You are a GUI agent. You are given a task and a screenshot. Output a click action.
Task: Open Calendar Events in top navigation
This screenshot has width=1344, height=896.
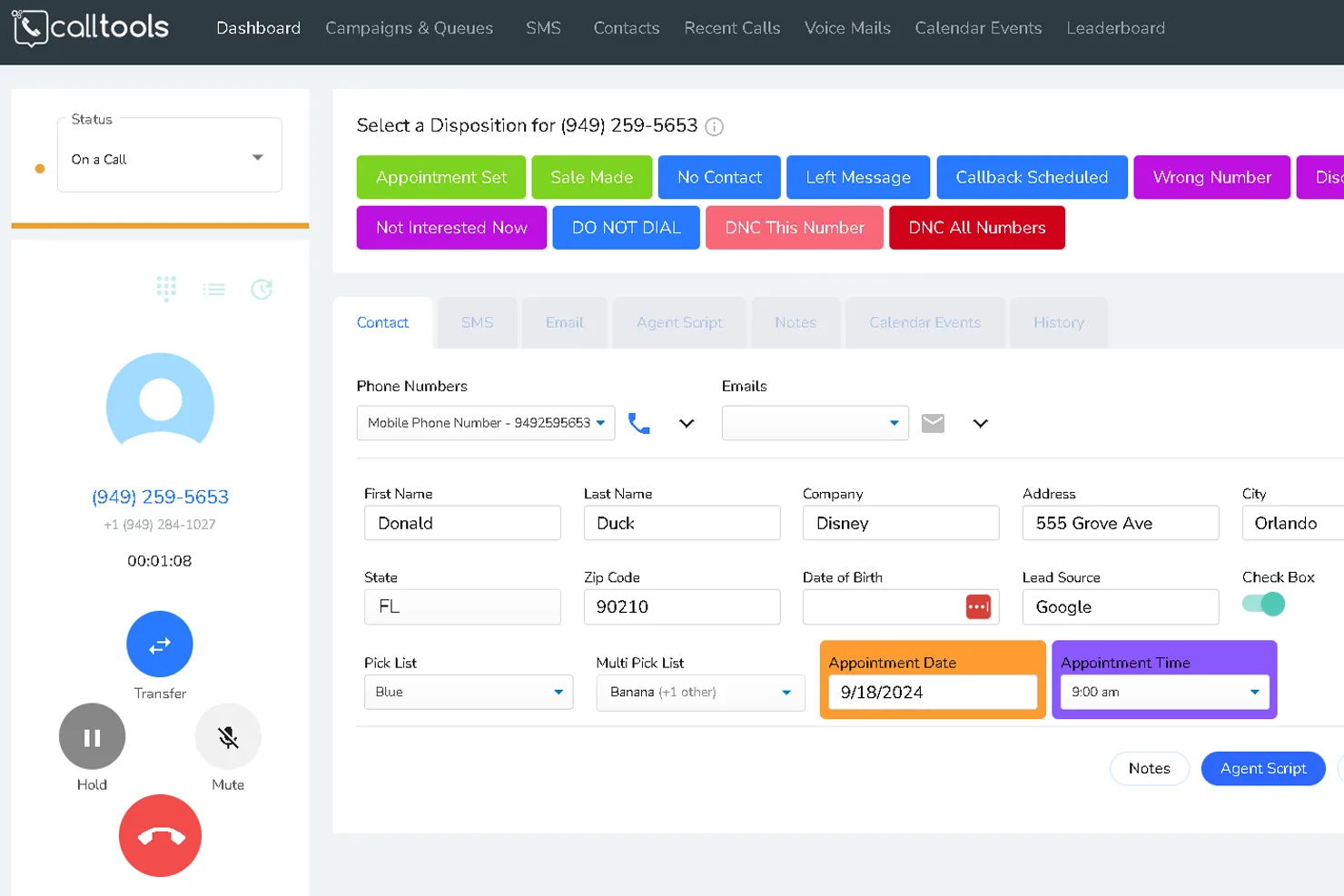coord(978,28)
